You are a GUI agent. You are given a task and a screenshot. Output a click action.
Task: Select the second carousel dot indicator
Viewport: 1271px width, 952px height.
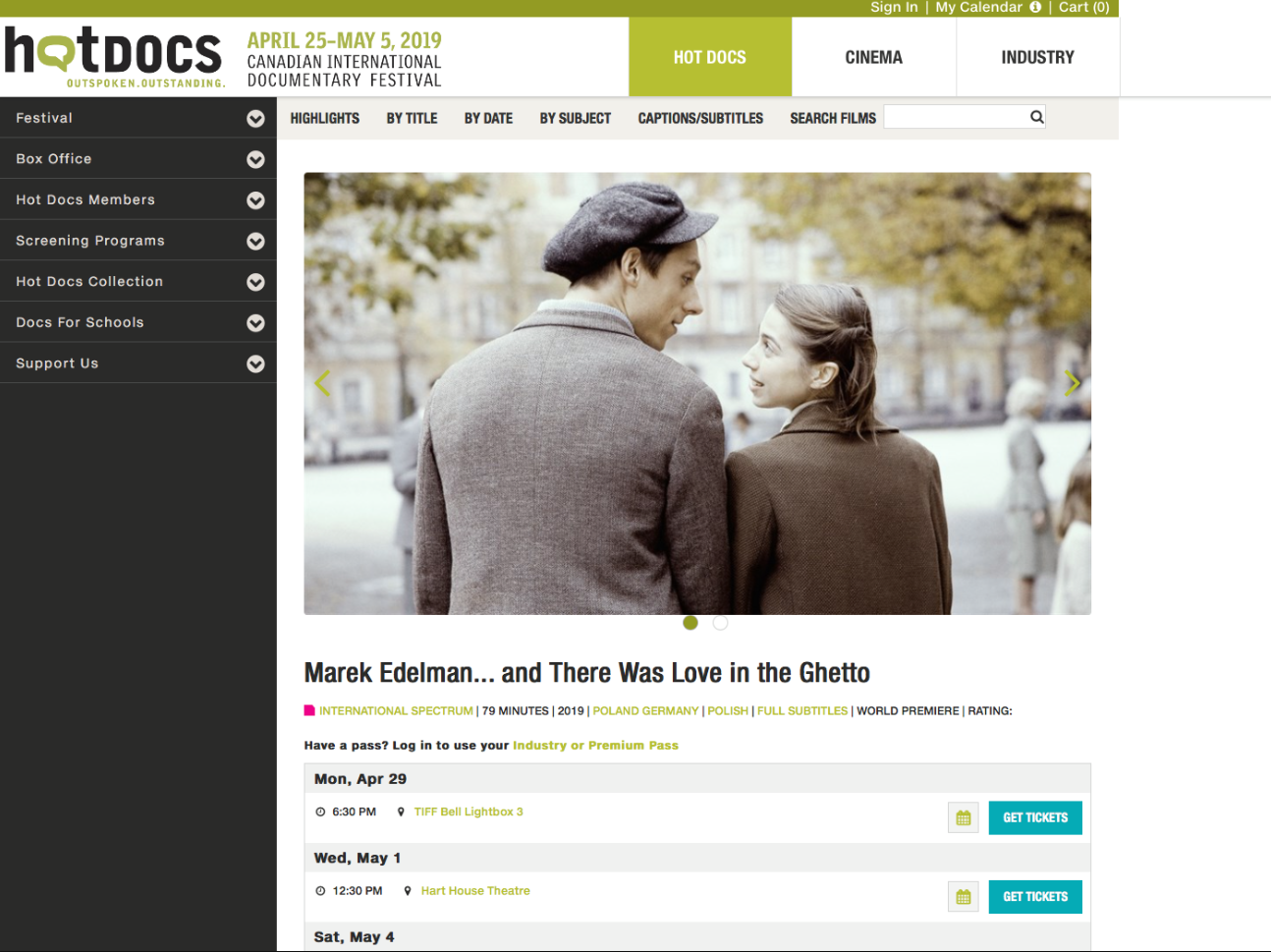tap(720, 623)
